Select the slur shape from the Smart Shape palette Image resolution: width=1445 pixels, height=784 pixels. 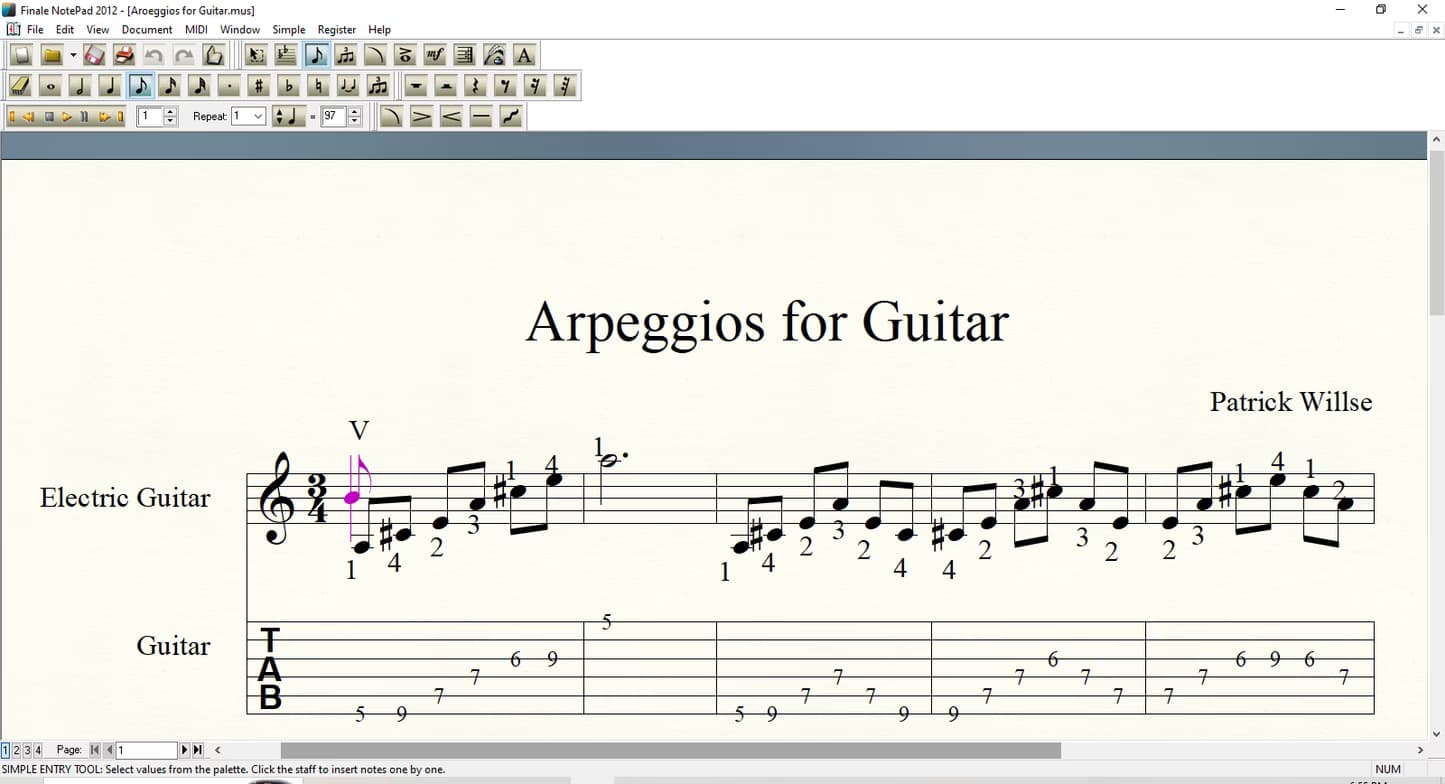[392, 116]
